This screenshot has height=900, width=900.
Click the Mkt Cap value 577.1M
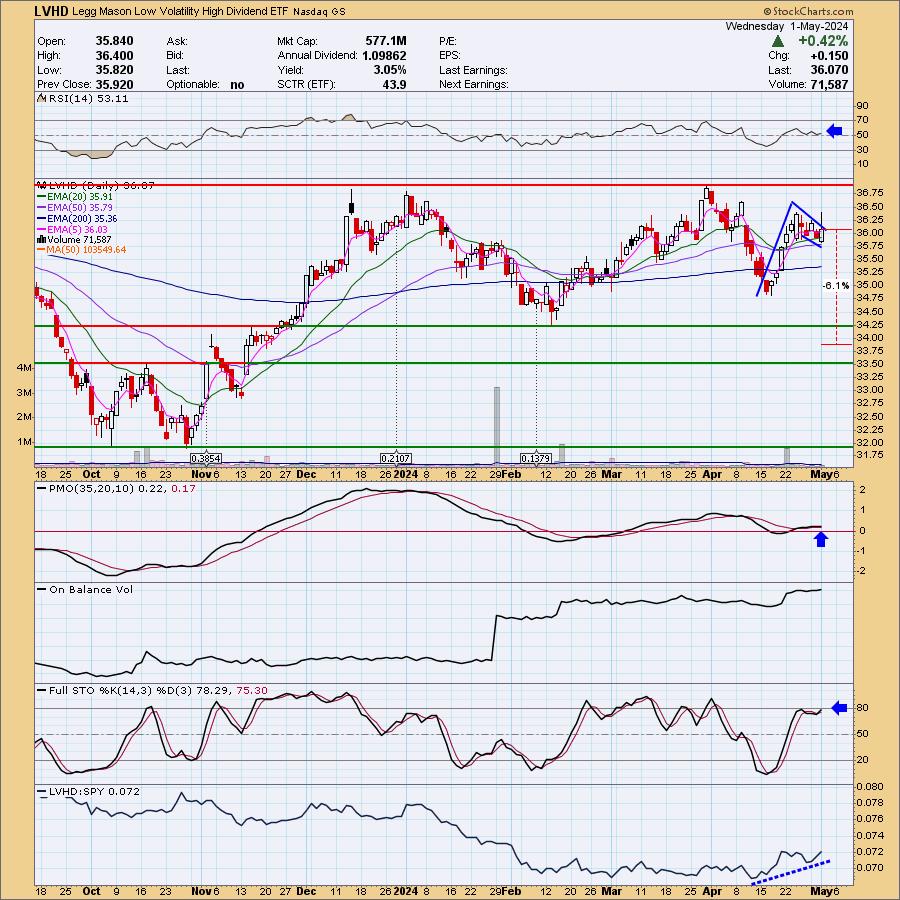[x=386, y=41]
